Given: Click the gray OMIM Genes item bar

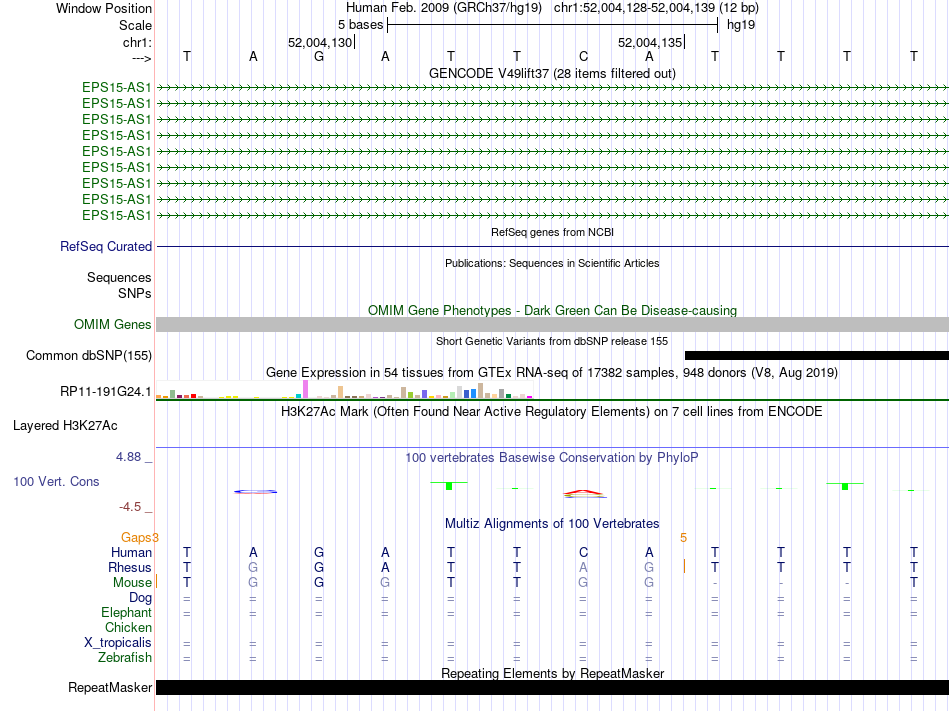Looking at the screenshot, I should pyautogui.click(x=552, y=325).
